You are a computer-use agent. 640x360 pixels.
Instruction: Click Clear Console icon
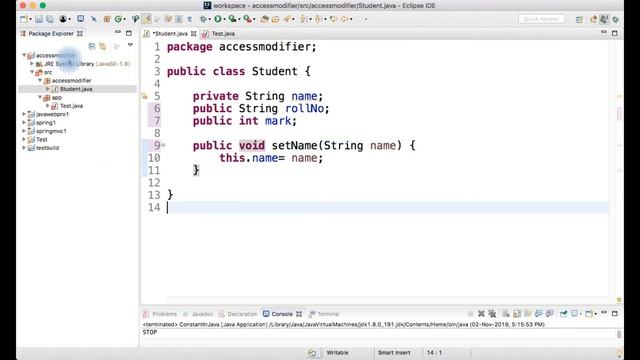click(x=506, y=313)
